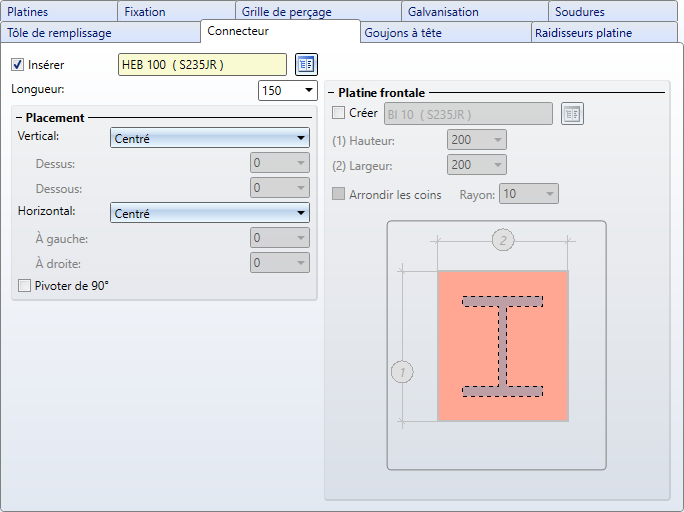
Task: Click the HEB 100 (S235JR) profile field
Action: tap(202, 65)
